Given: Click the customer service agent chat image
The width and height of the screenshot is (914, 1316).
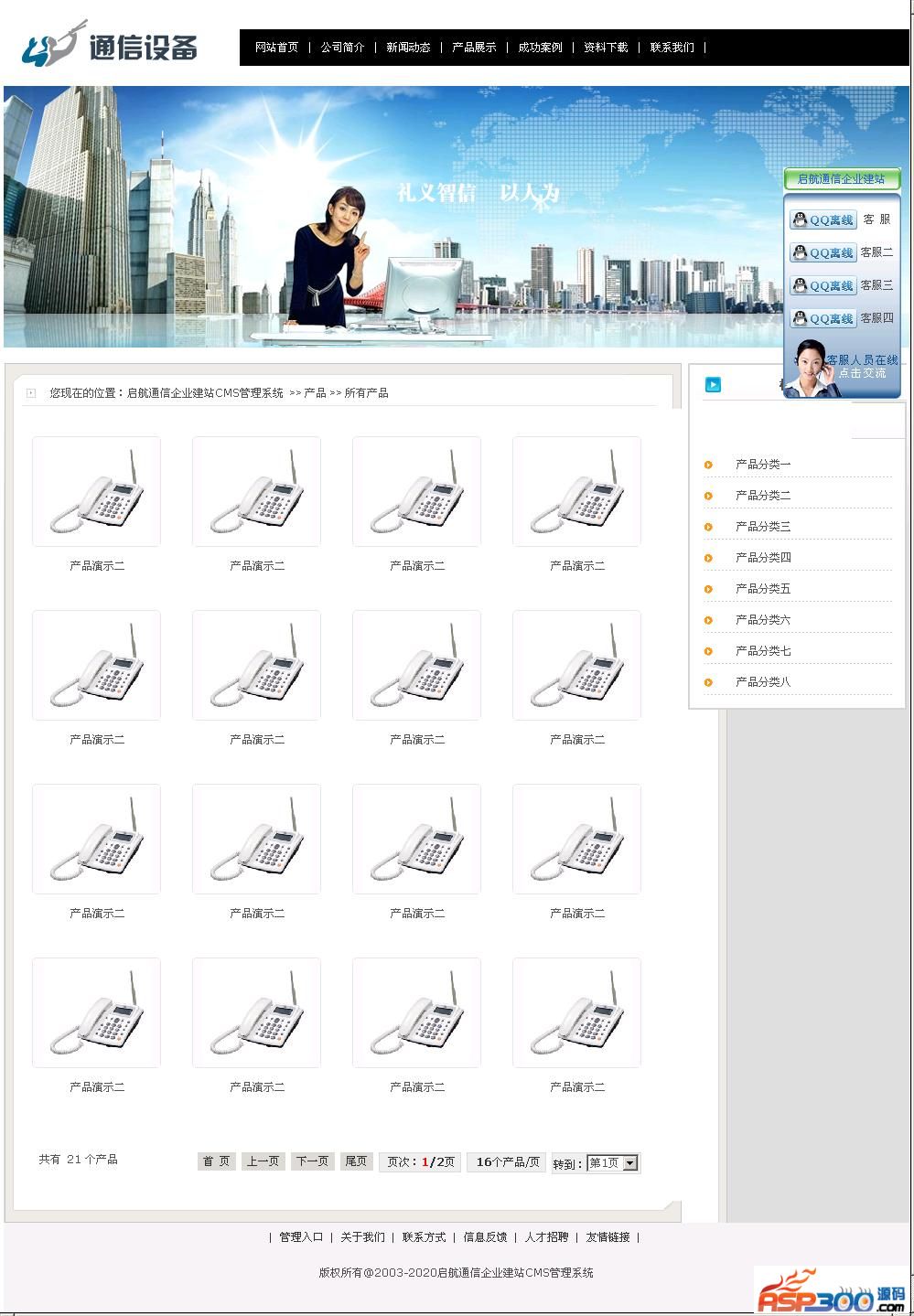Looking at the screenshot, I should pyautogui.click(x=841, y=369).
